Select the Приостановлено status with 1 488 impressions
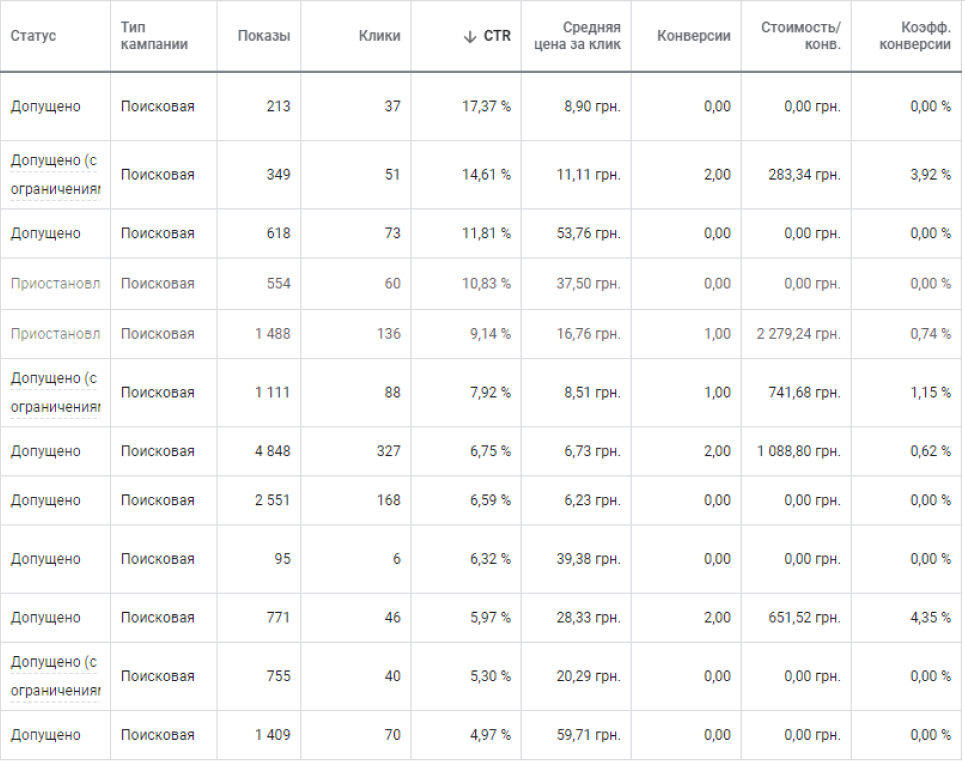This screenshot has width=965, height=761. (55, 334)
